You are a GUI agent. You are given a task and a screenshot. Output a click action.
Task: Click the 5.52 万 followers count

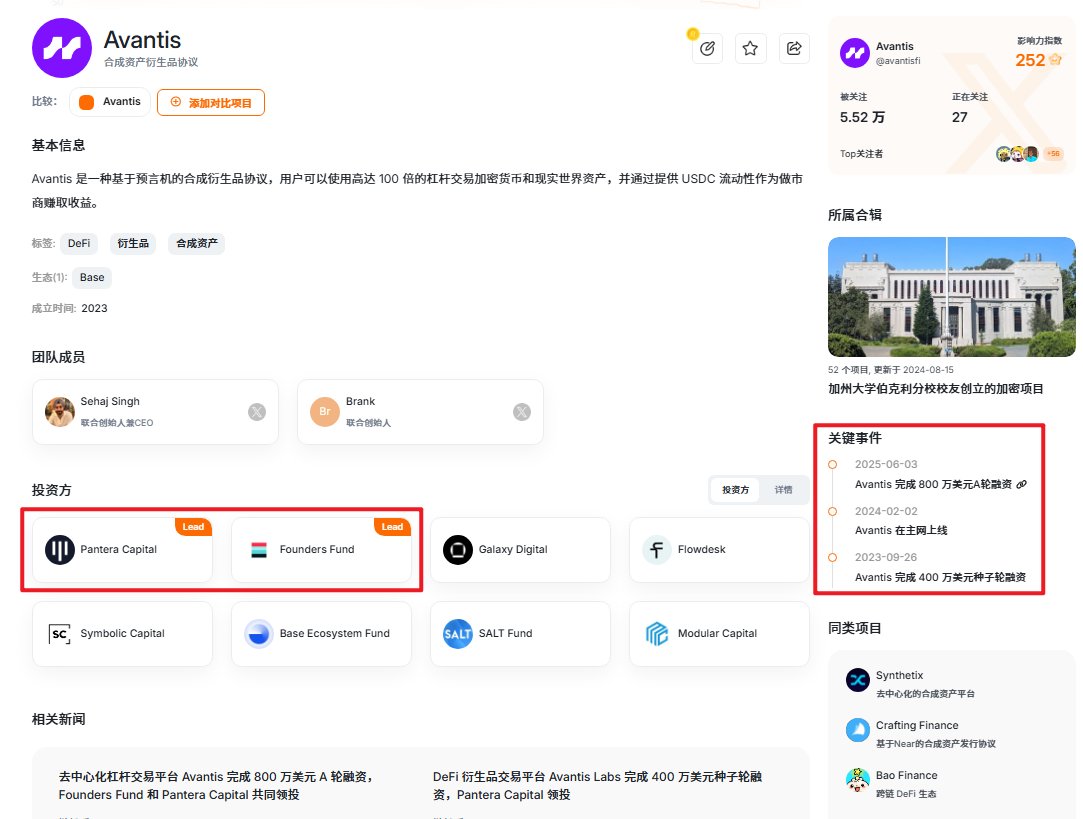862,117
